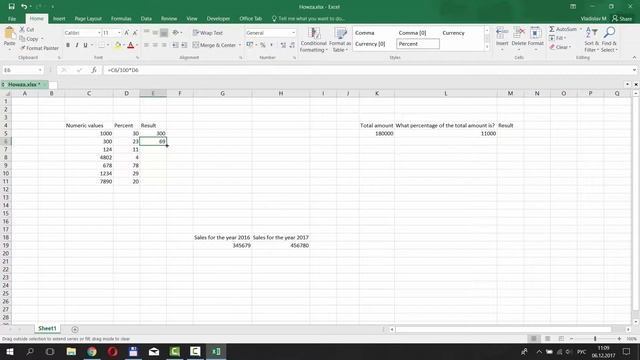Click the zoom slider in status bar
The width and height of the screenshot is (640, 360).
coord(595,339)
